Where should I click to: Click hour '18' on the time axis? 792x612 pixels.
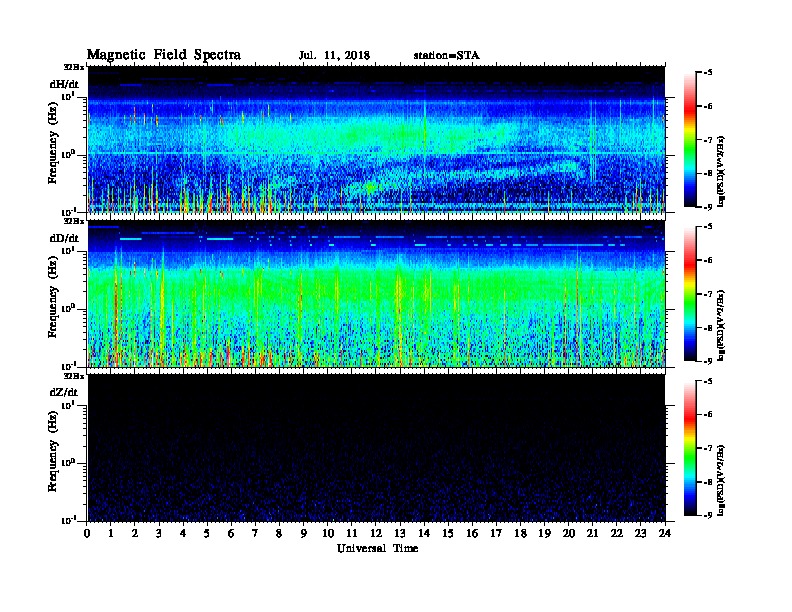click(520, 534)
